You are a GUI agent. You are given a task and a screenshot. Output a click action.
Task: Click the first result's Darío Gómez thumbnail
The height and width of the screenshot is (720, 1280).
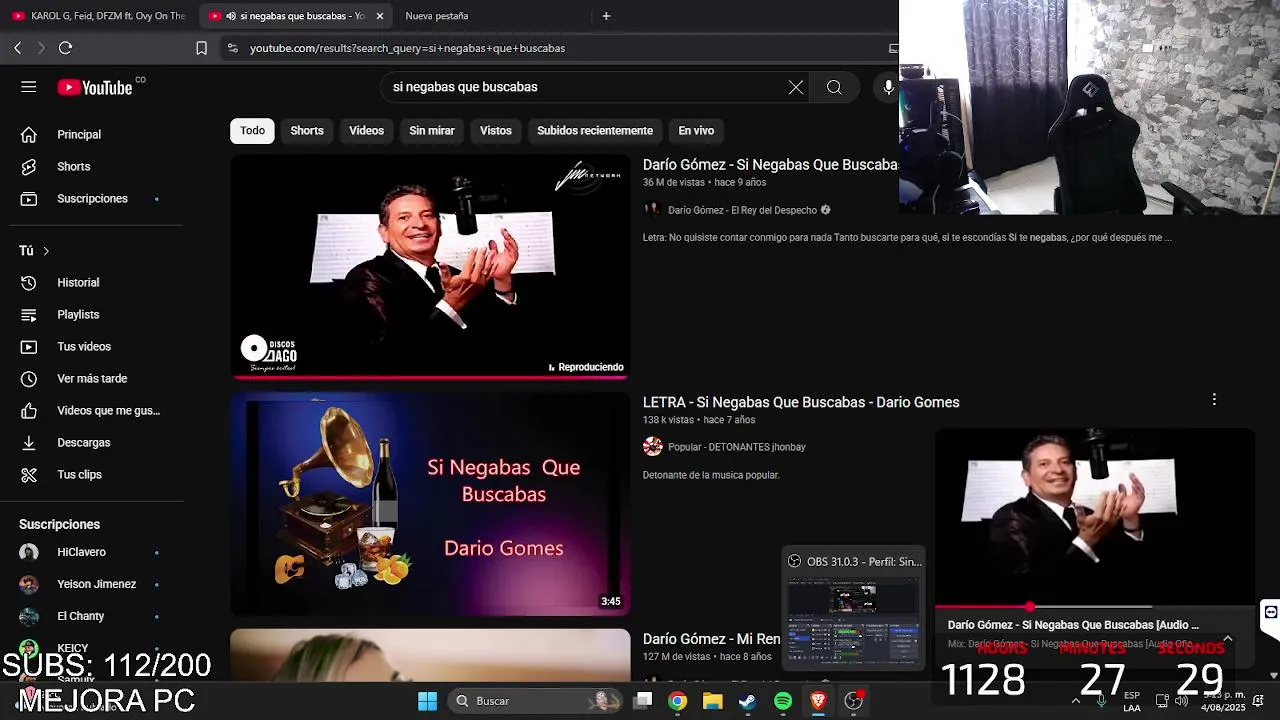pos(431,266)
